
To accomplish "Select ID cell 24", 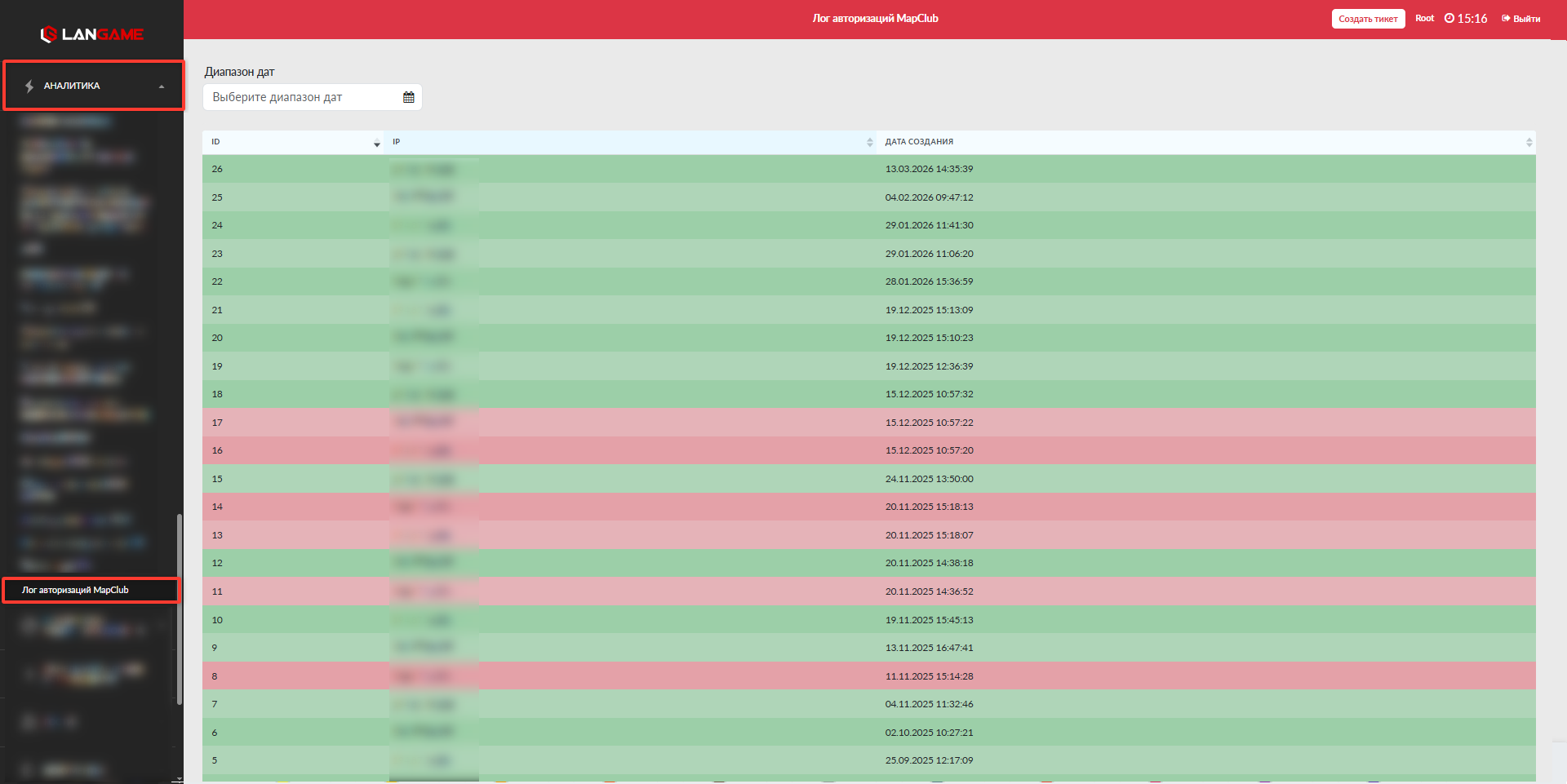I will 217,225.
